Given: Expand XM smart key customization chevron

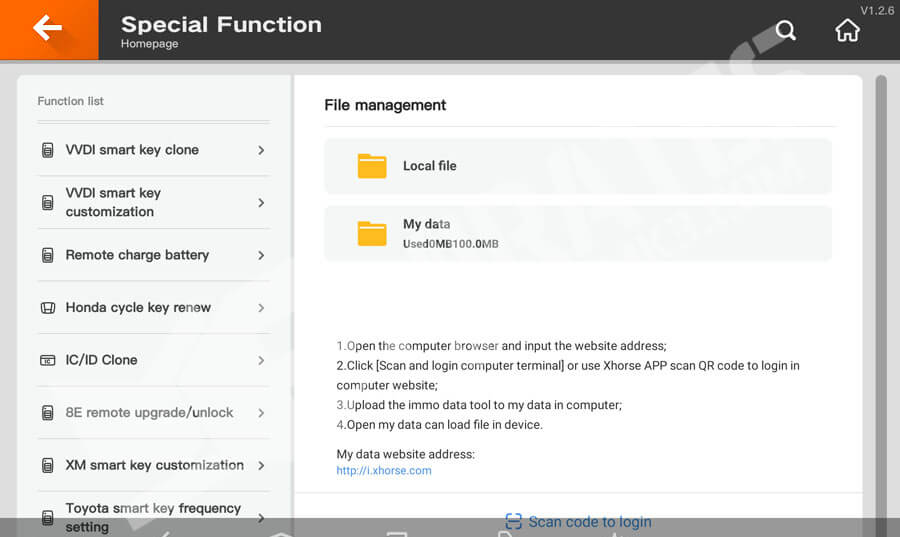Looking at the screenshot, I should click(261, 466).
